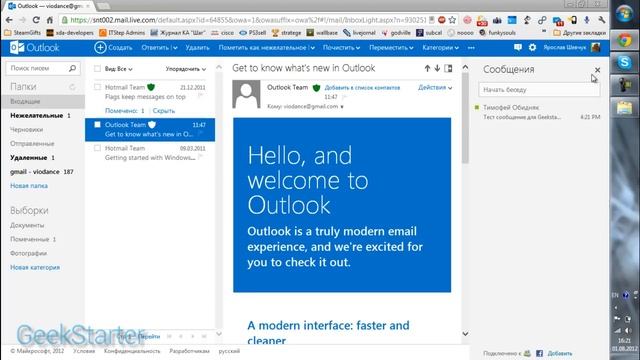Click Ответить reply button
The width and height of the screenshot is (640, 360).
tap(155, 48)
